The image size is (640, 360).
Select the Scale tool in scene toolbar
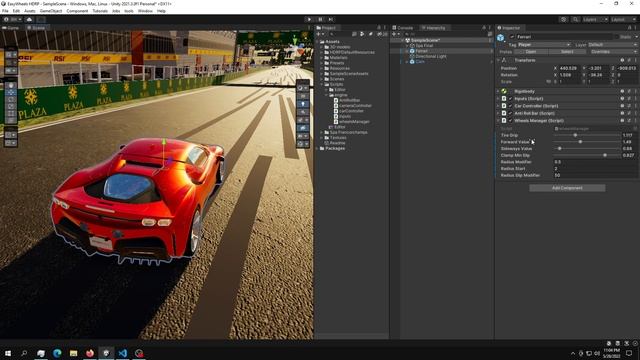[x=11, y=106]
